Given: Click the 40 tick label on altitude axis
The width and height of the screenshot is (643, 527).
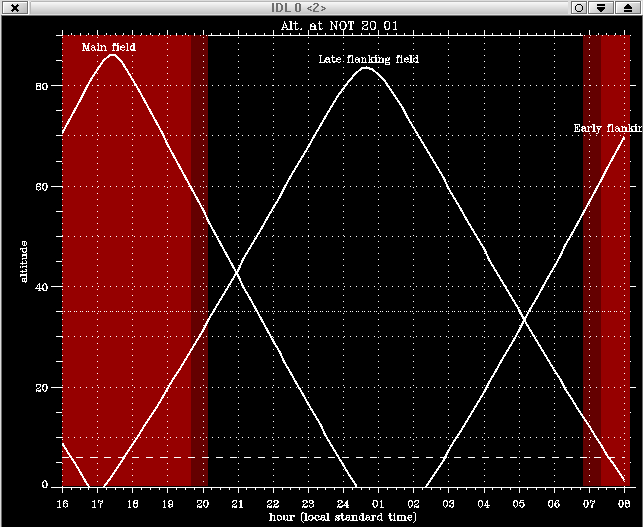Looking at the screenshot, I should click(42, 287).
